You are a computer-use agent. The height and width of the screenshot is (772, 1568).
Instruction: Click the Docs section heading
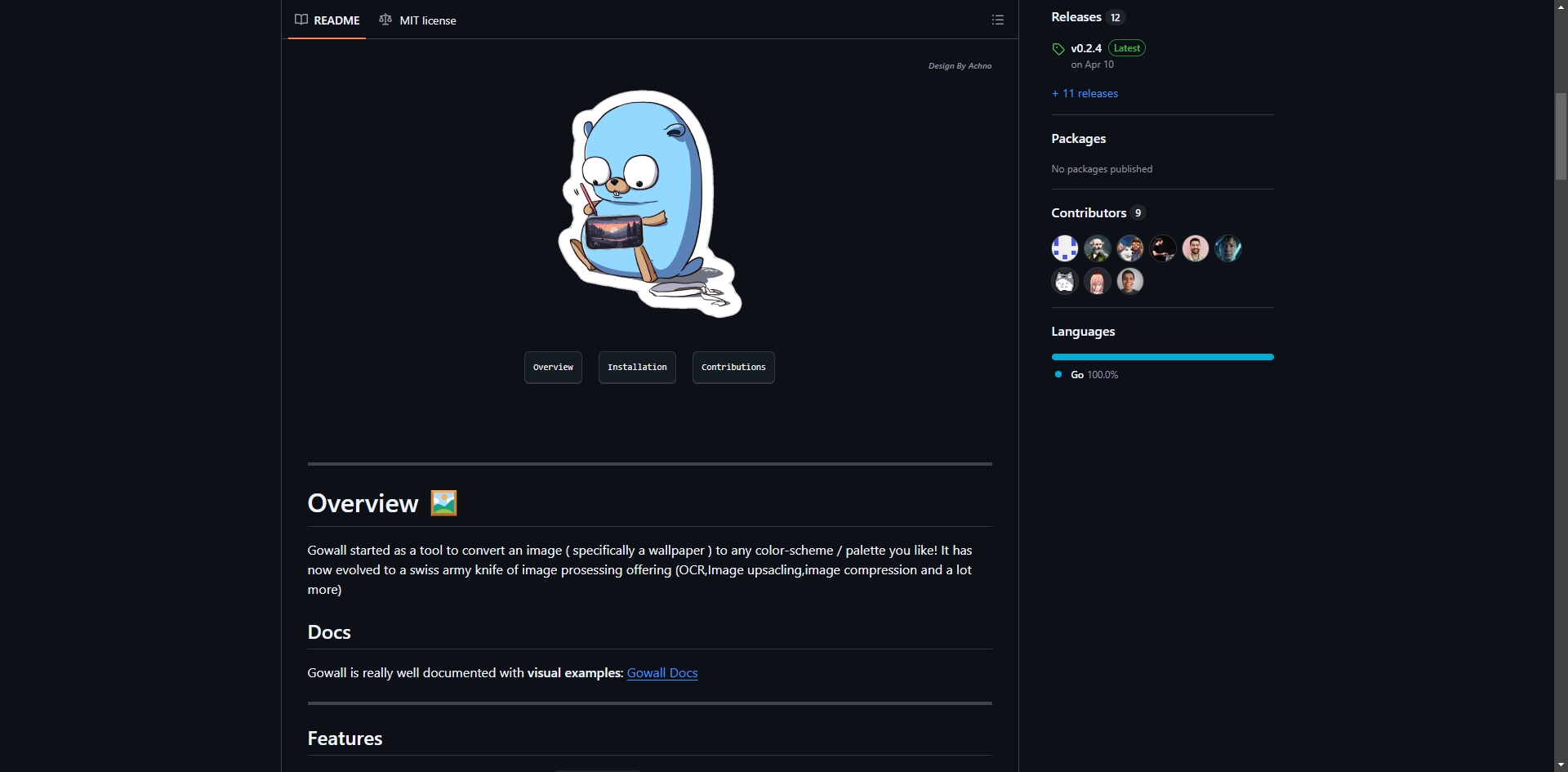point(329,632)
